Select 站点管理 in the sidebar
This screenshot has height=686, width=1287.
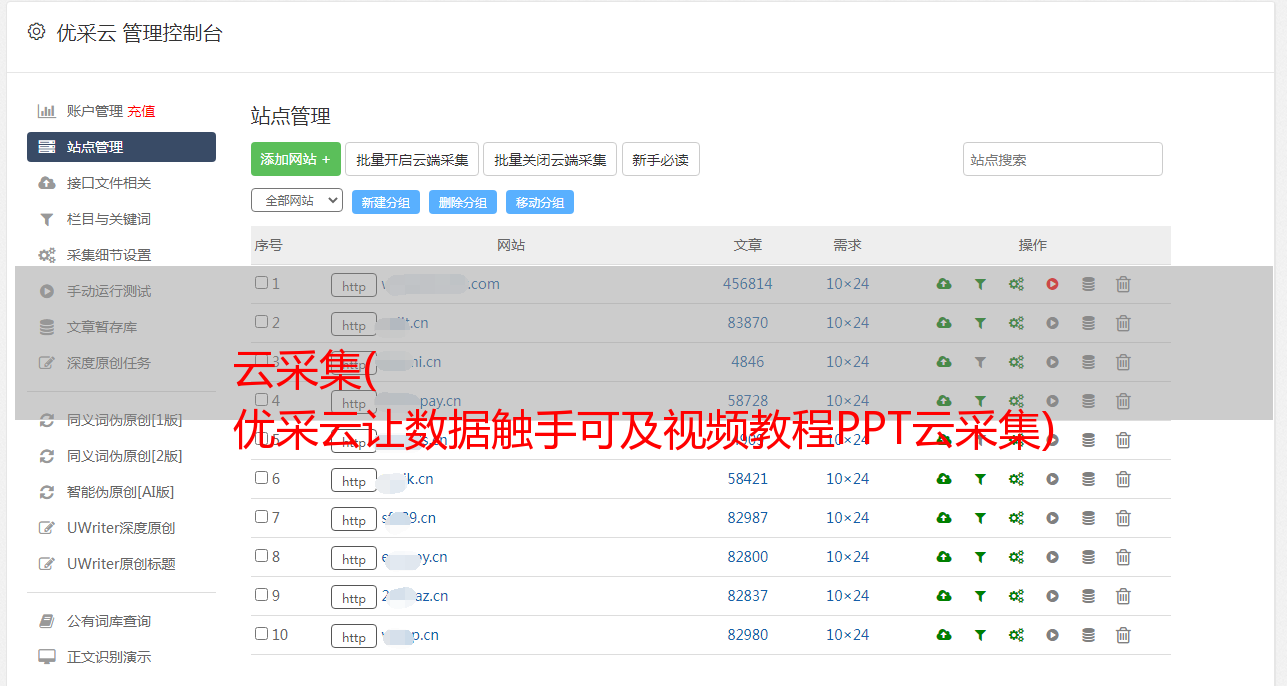(x=121, y=147)
